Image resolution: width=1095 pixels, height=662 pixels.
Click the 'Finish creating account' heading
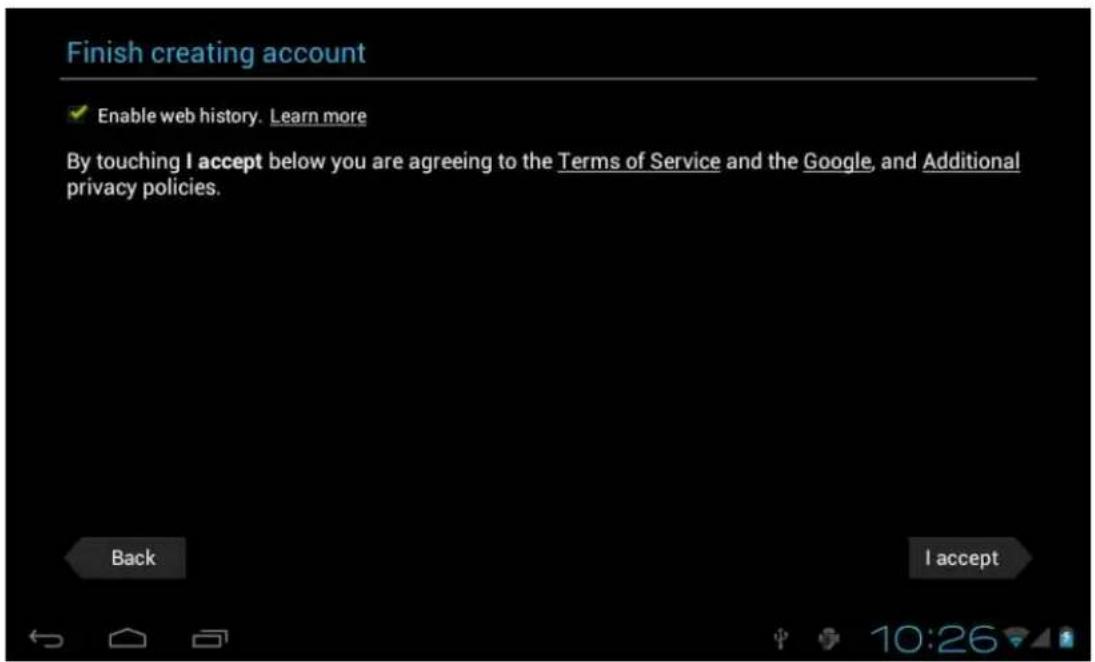(x=216, y=53)
